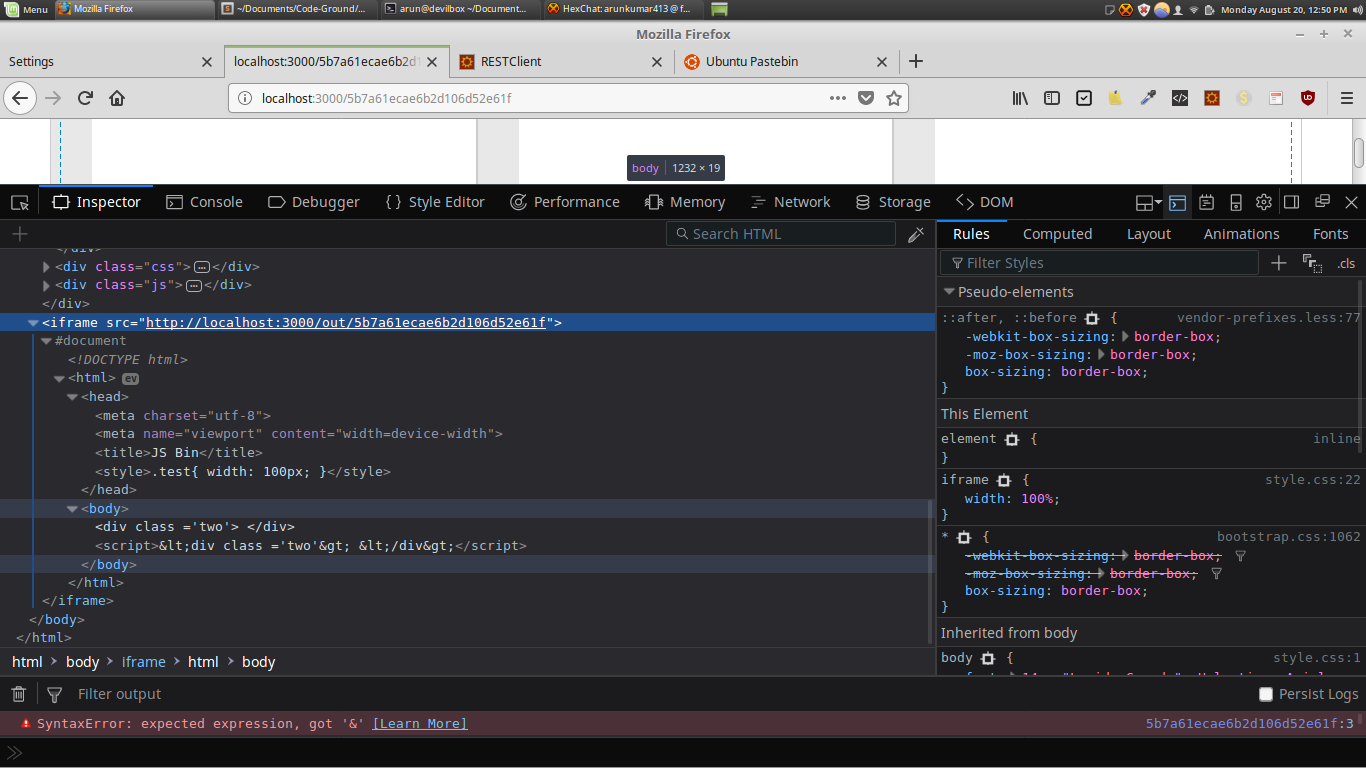This screenshot has height=768, width=1366.
Task: Collapse the html node in iframe
Action: click(x=59, y=379)
